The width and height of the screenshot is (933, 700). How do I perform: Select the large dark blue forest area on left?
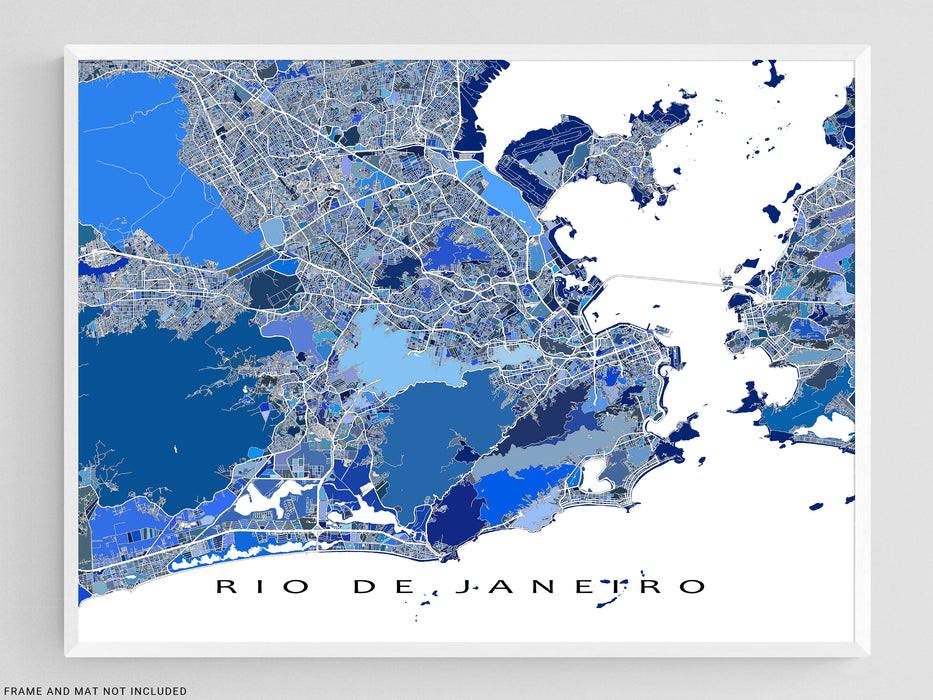(x=150, y=400)
